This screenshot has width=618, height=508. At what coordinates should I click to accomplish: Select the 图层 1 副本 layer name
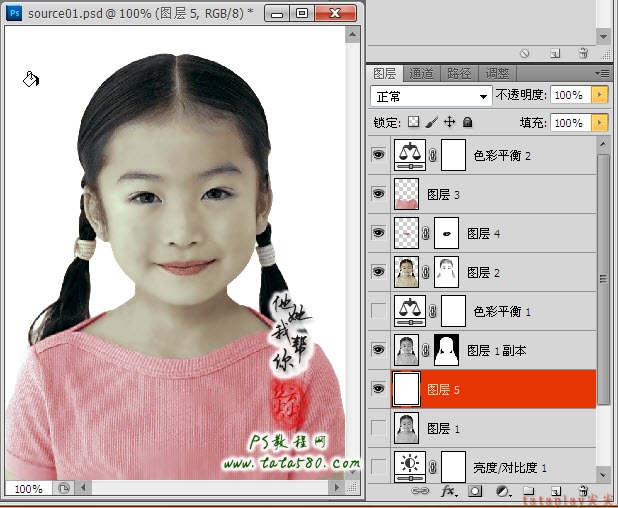pos(497,350)
